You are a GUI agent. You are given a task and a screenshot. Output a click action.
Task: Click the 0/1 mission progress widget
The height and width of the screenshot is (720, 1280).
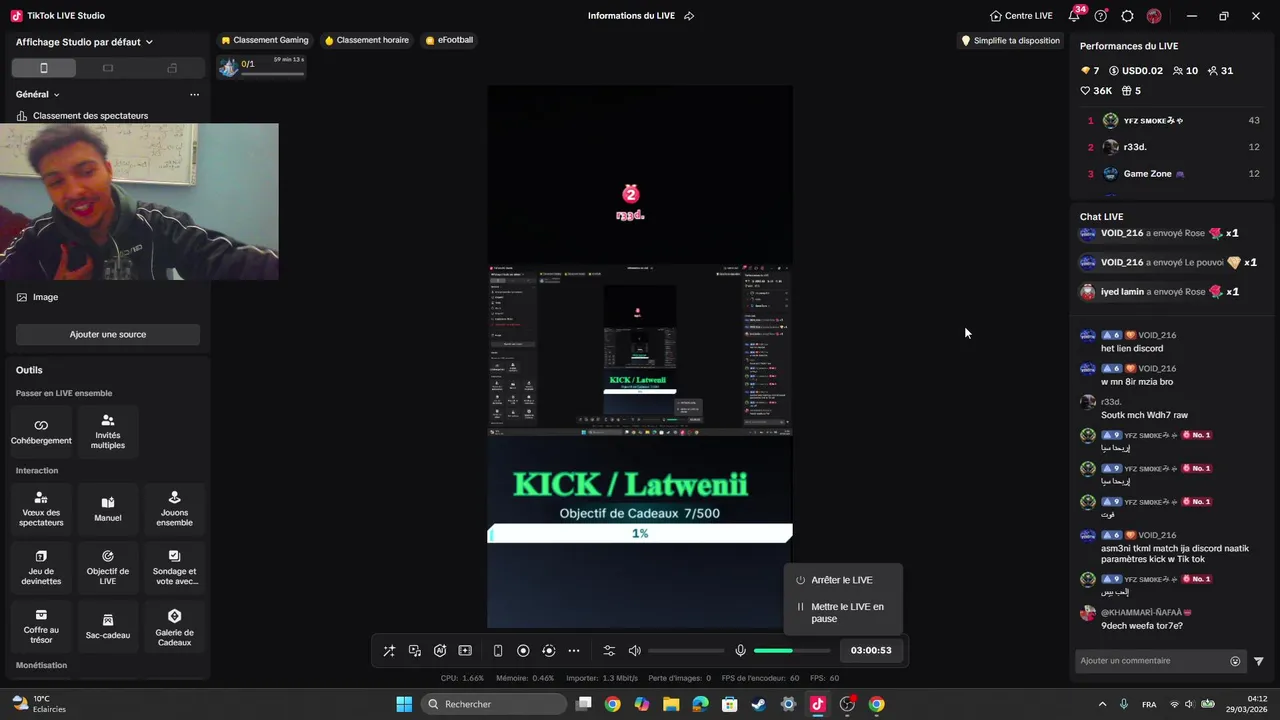click(262, 67)
